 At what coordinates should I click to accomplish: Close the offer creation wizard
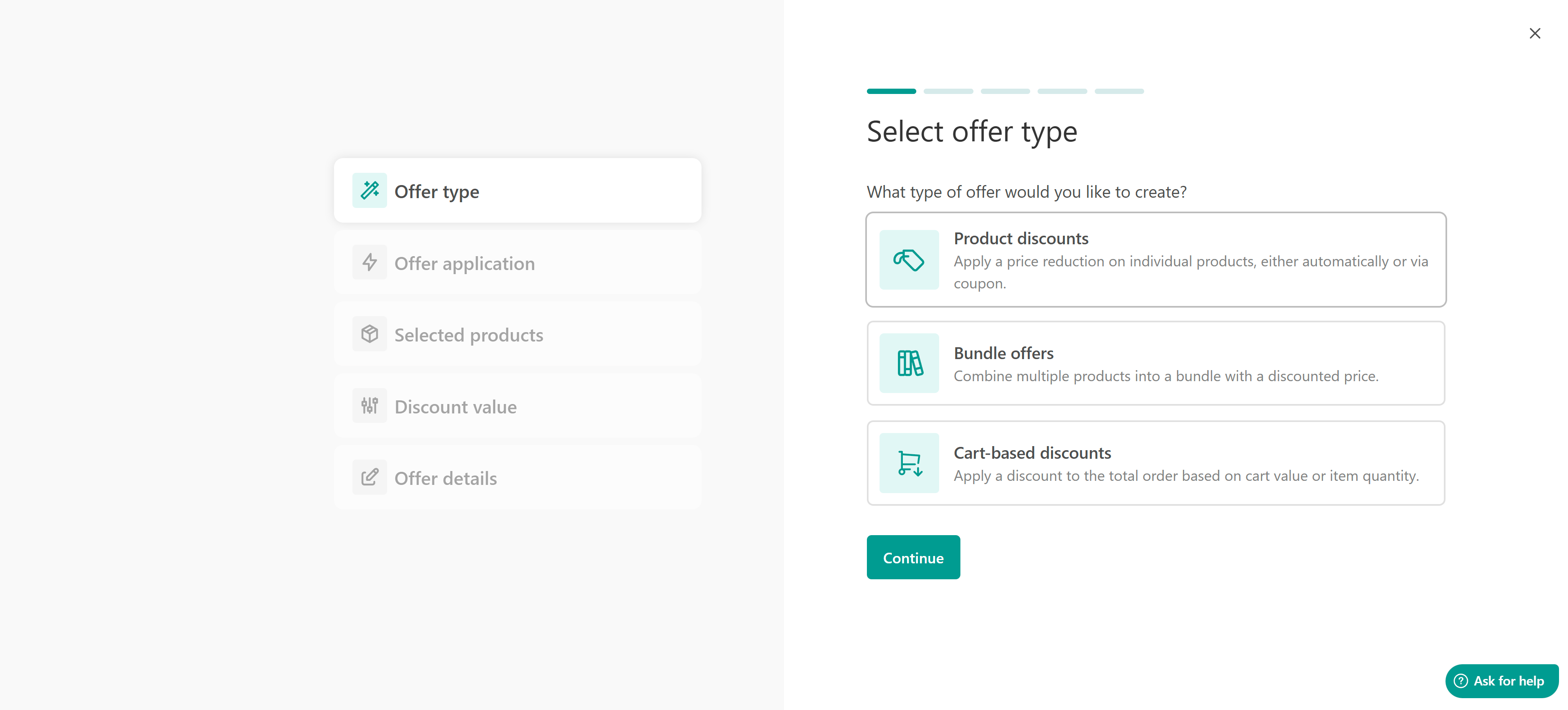[1535, 33]
